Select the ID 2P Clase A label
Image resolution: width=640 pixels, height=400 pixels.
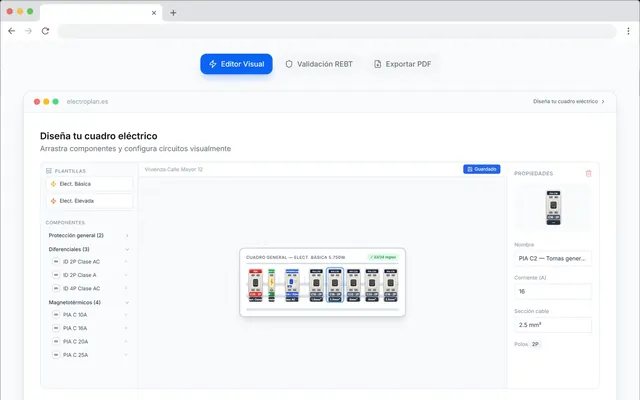(x=80, y=275)
